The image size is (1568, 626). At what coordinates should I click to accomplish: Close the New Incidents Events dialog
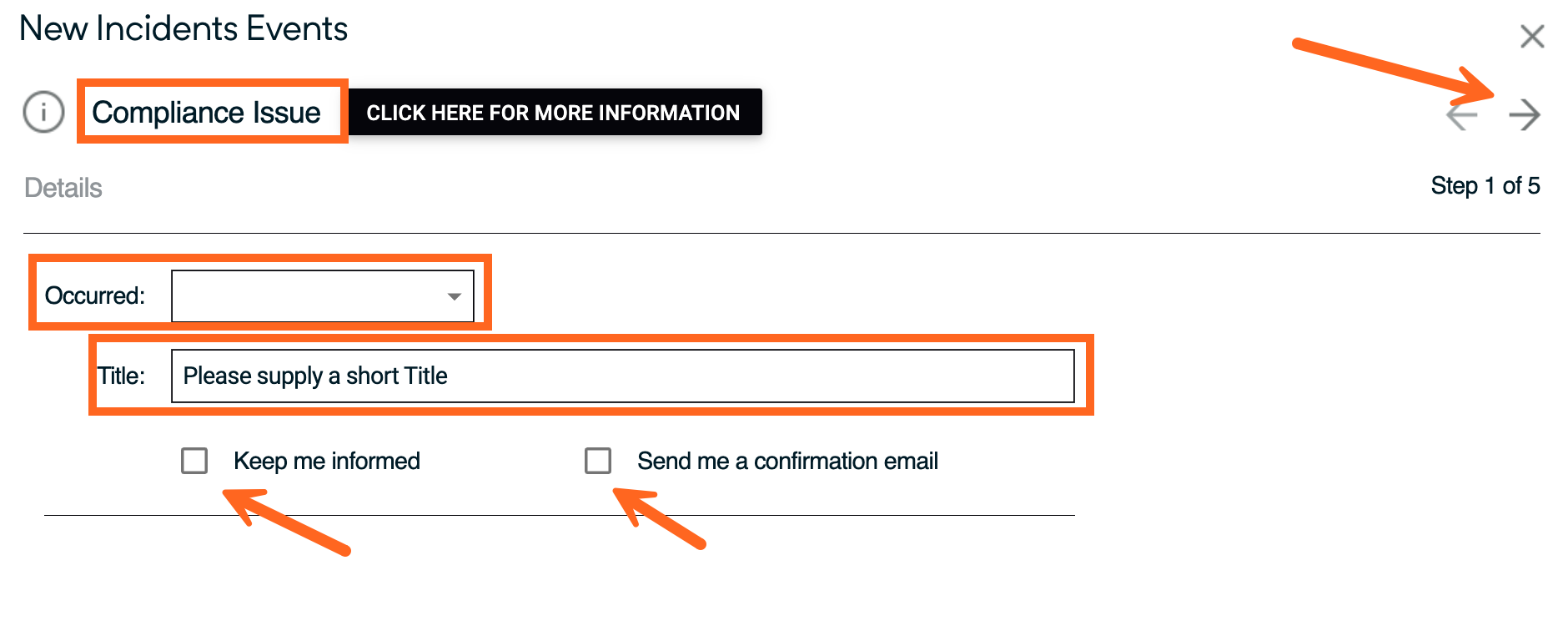[x=1532, y=36]
